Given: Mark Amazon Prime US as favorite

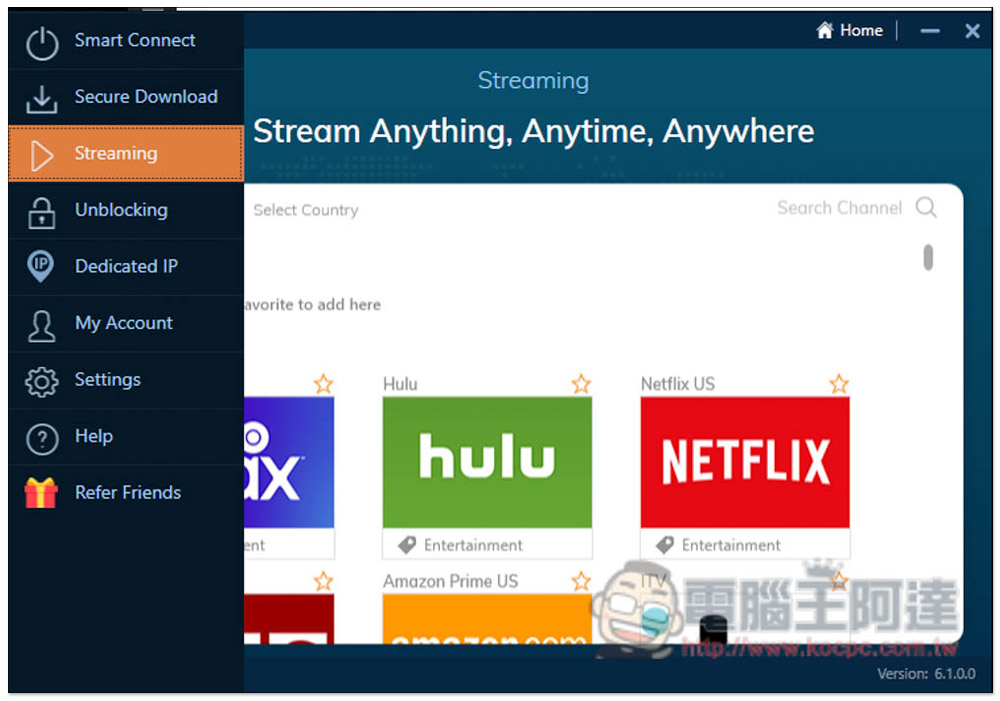Looking at the screenshot, I should [581, 581].
